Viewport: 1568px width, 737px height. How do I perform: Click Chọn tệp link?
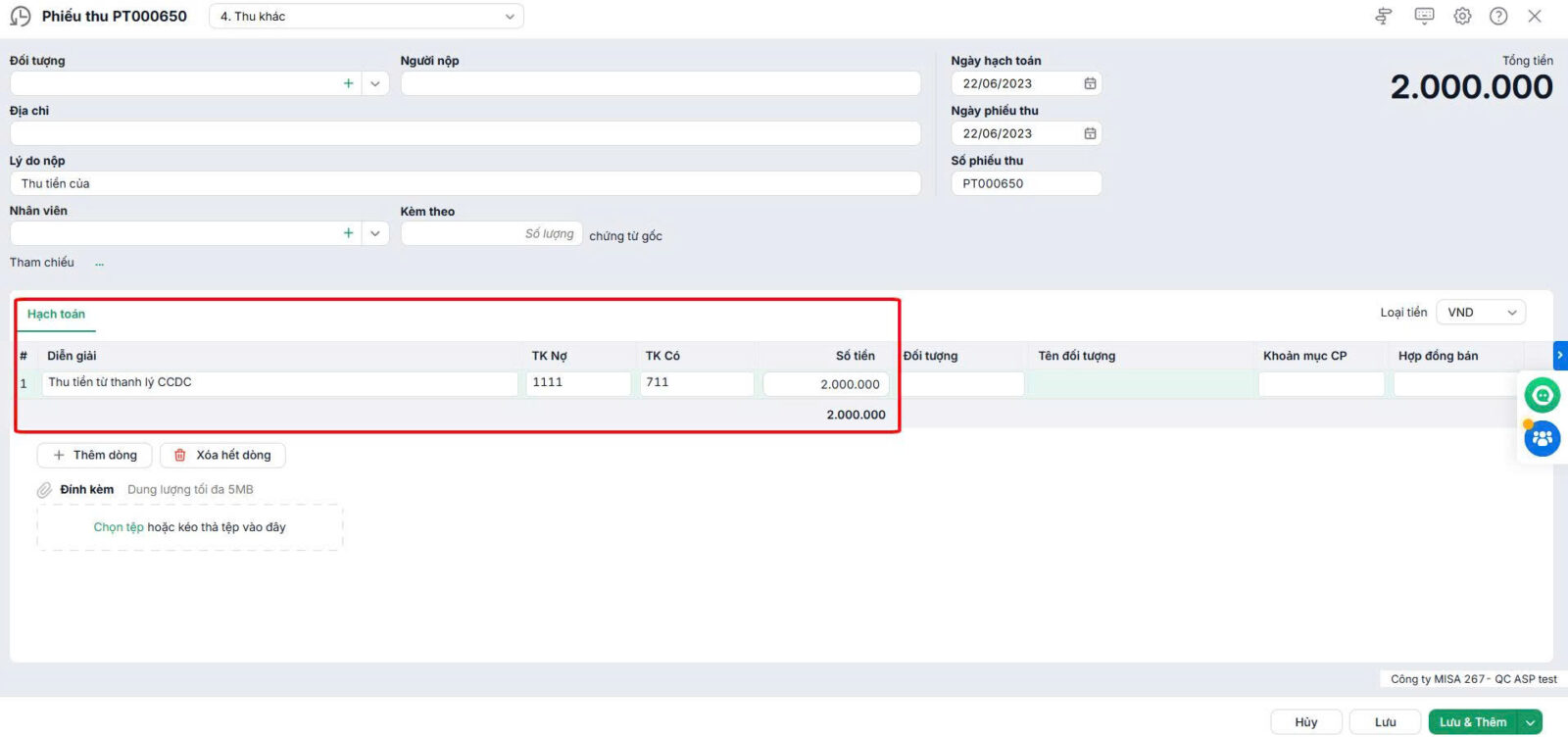(119, 527)
